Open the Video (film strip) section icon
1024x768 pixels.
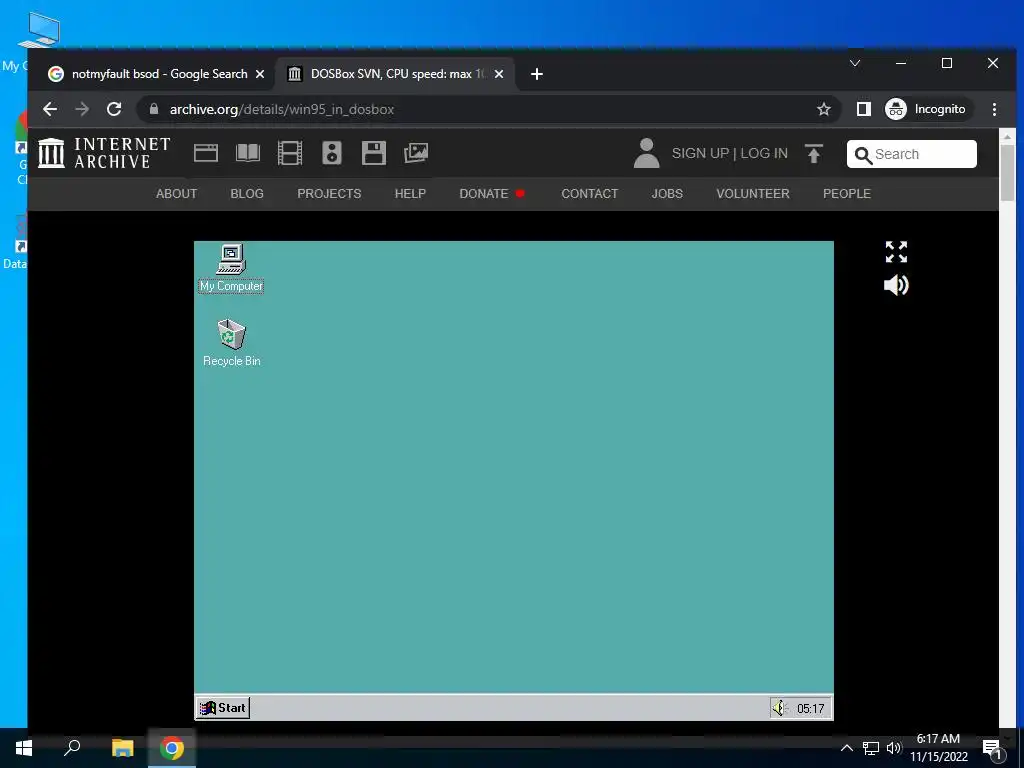[x=289, y=153]
